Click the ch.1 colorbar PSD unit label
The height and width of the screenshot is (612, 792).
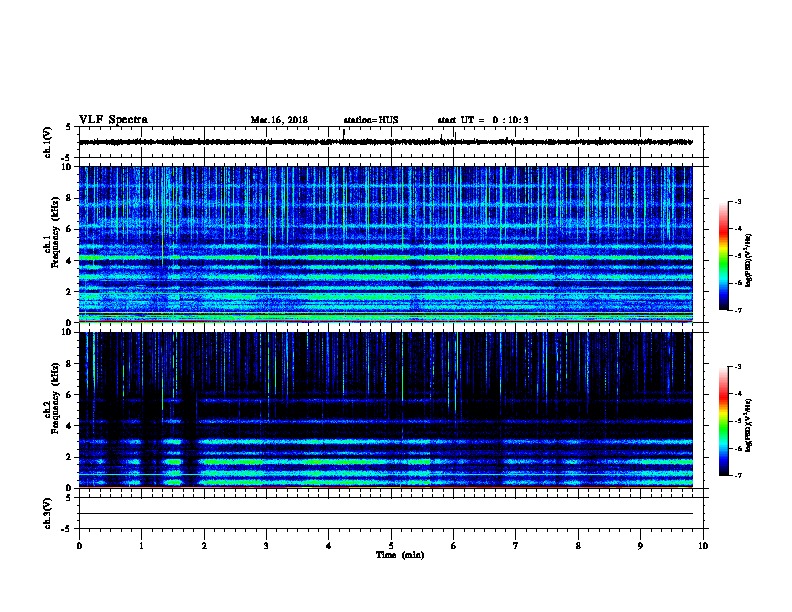[749, 260]
